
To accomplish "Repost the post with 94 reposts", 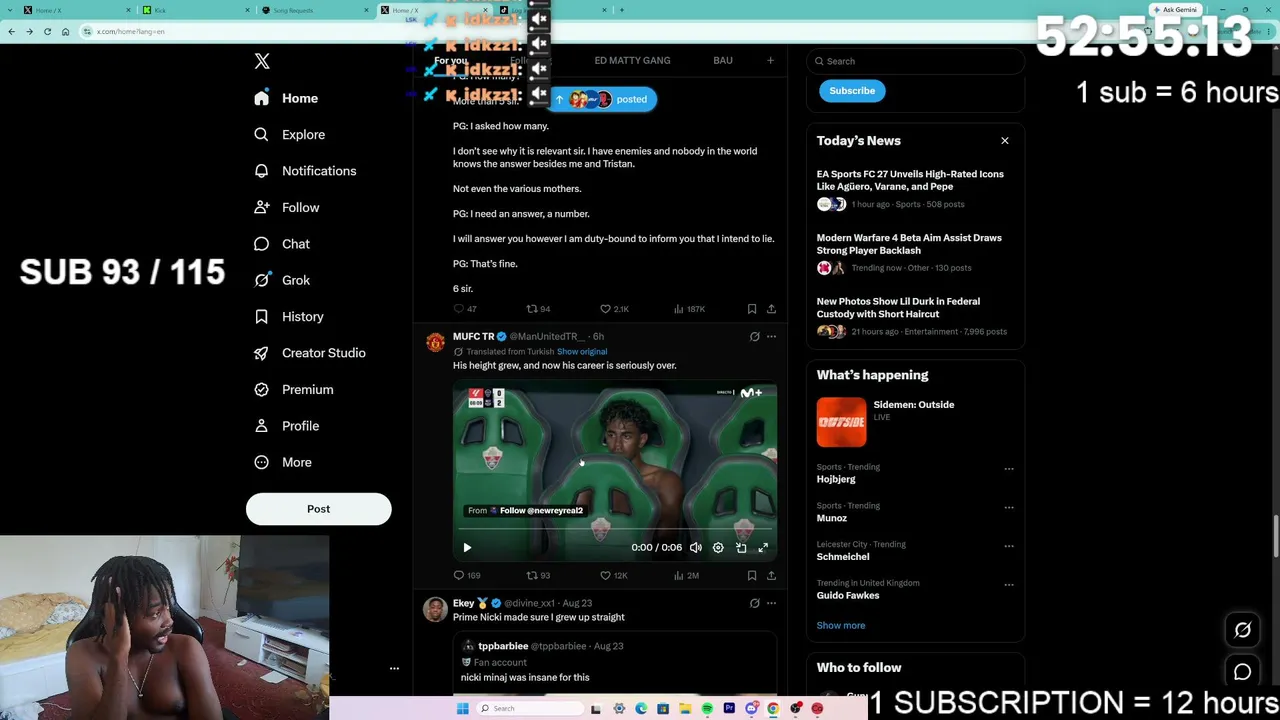I will point(539,309).
